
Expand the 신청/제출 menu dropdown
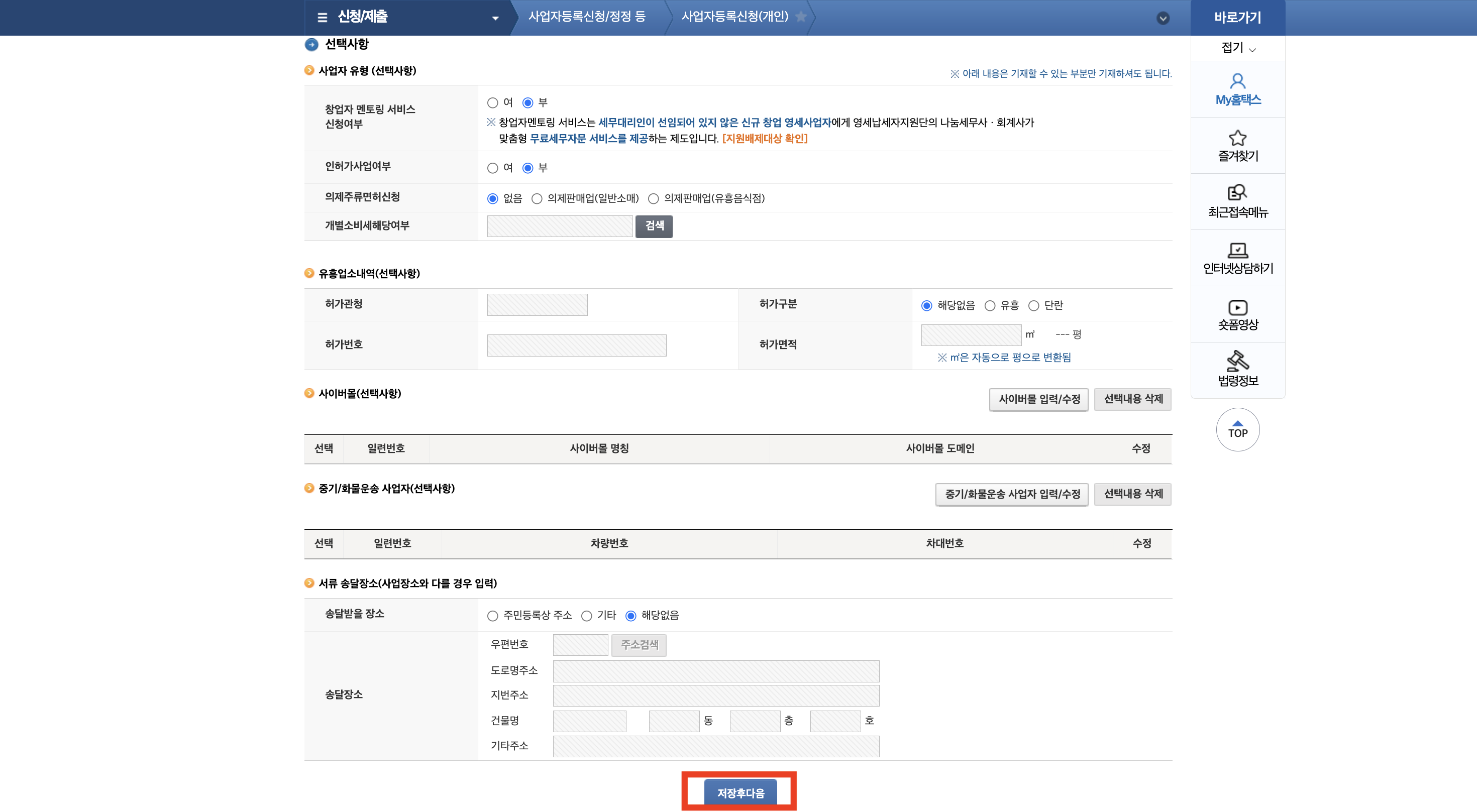pyautogui.click(x=495, y=19)
